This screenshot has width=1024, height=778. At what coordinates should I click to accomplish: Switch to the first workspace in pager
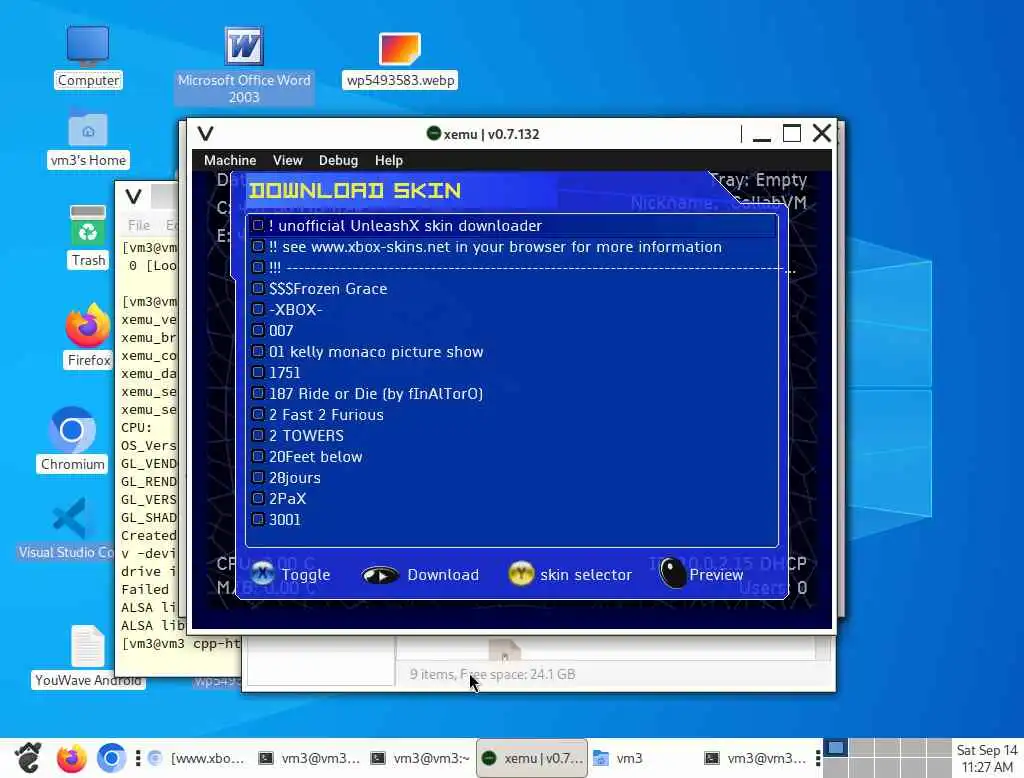click(x=835, y=748)
